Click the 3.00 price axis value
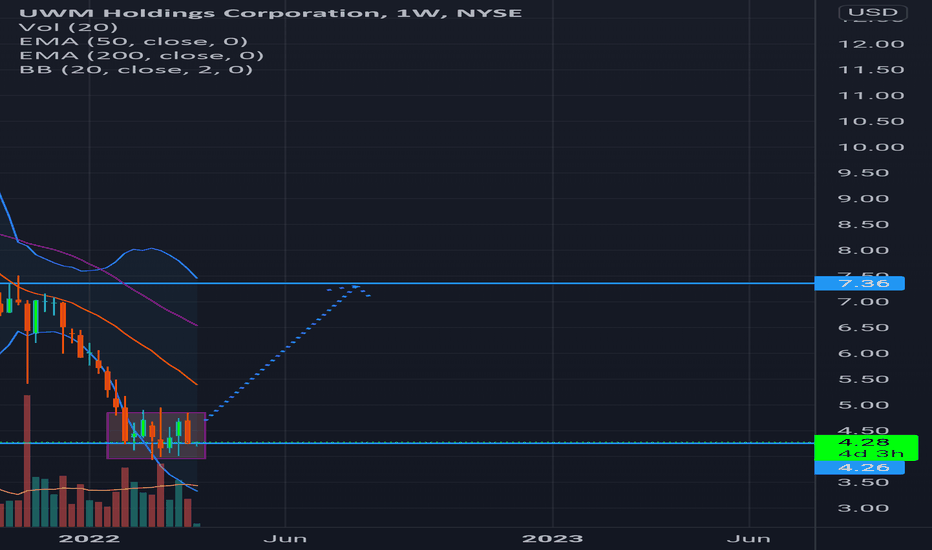932x550 pixels. pos(863,508)
